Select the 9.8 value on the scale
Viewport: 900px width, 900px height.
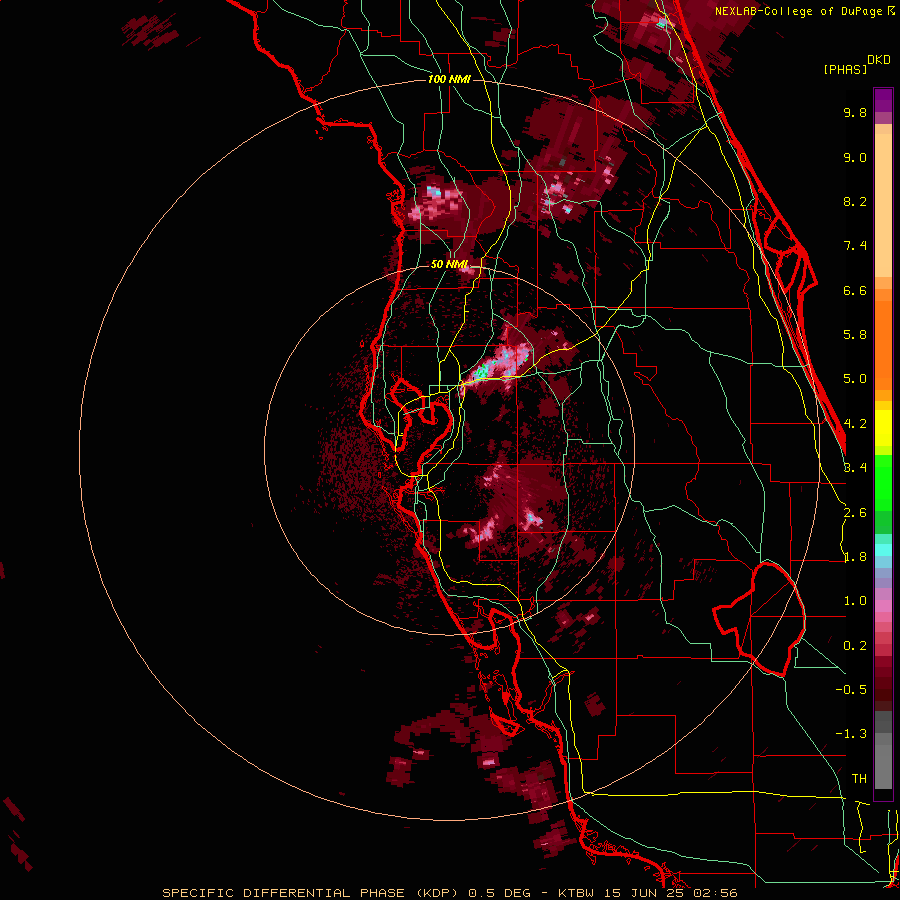tap(855, 112)
